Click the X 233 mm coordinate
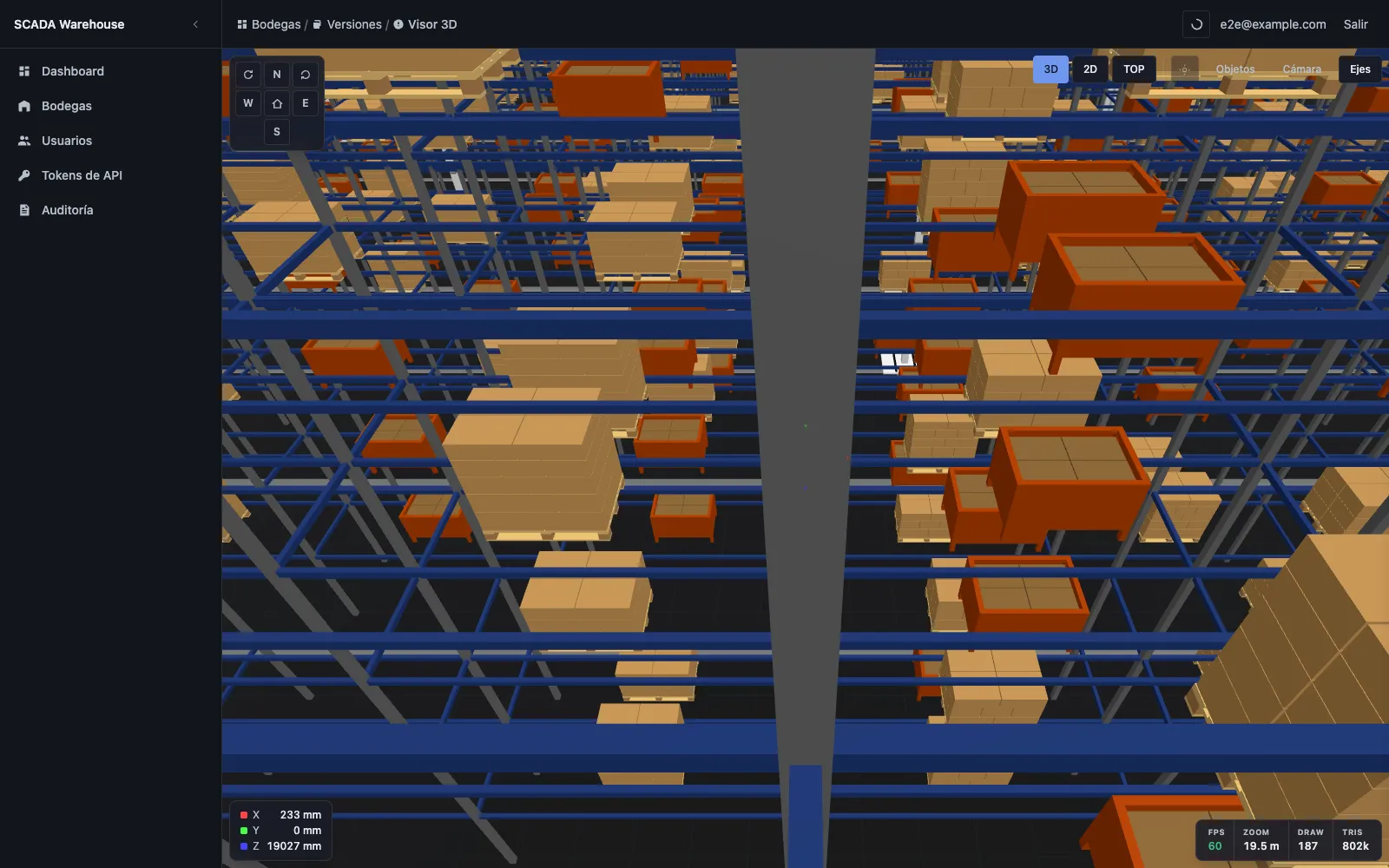The height and width of the screenshot is (868, 1389). tap(280, 815)
